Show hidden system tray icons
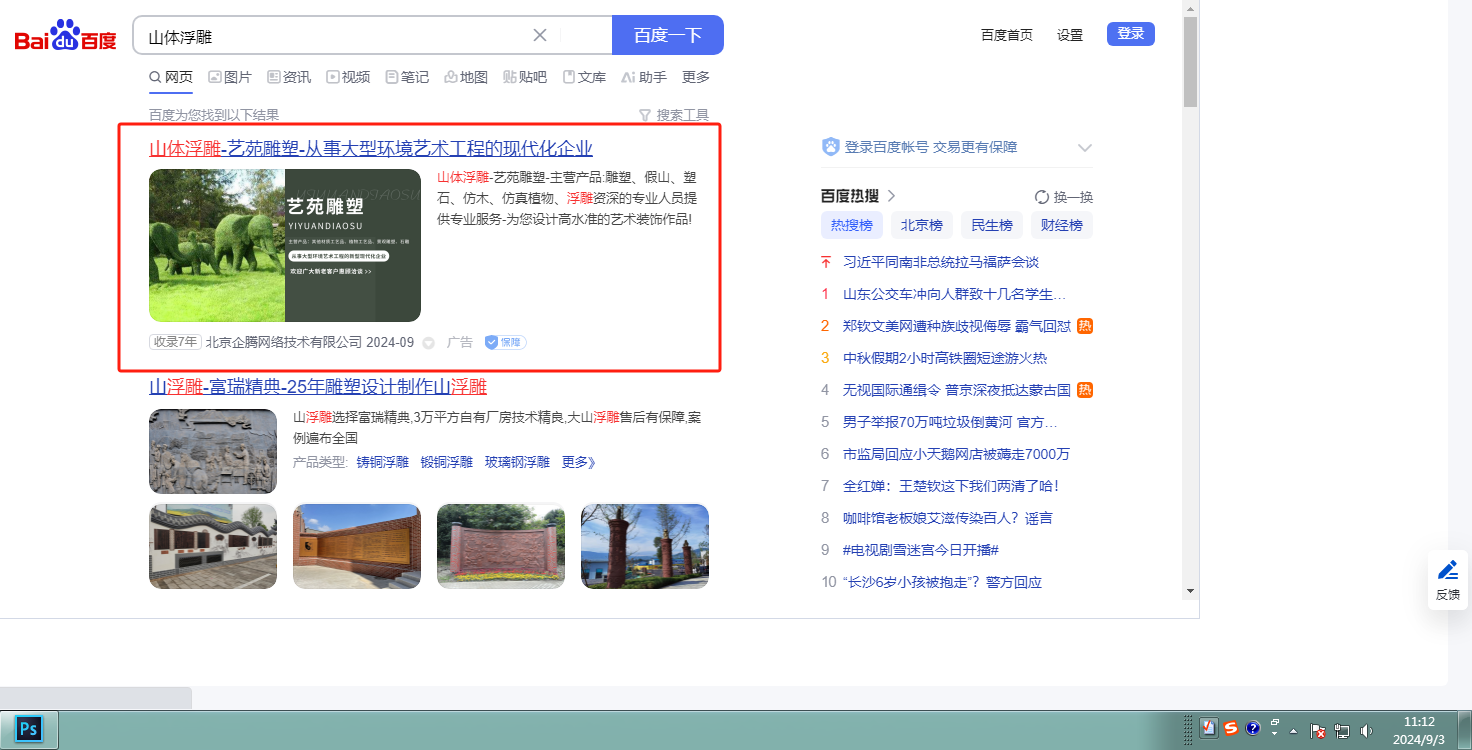1472x750 pixels. (x=1294, y=730)
